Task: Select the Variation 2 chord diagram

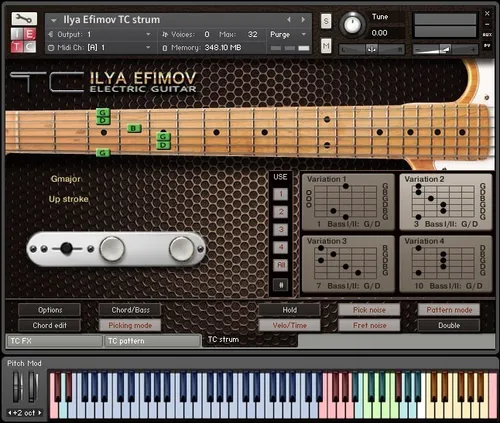Action: pyautogui.click(x=446, y=202)
